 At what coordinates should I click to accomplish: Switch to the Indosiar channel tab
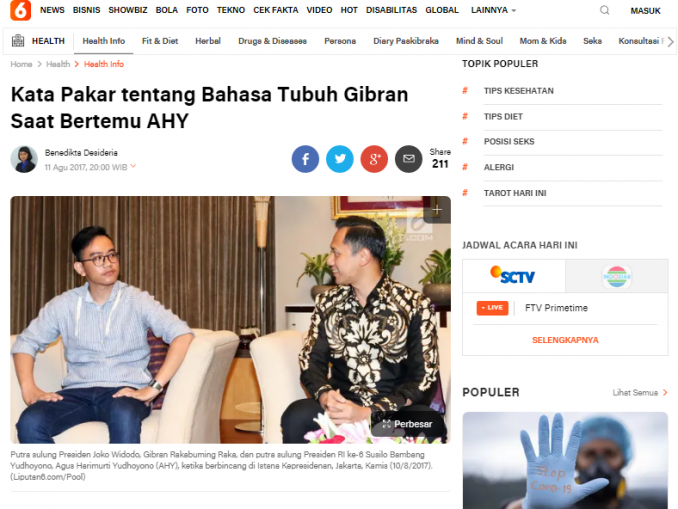(617, 276)
